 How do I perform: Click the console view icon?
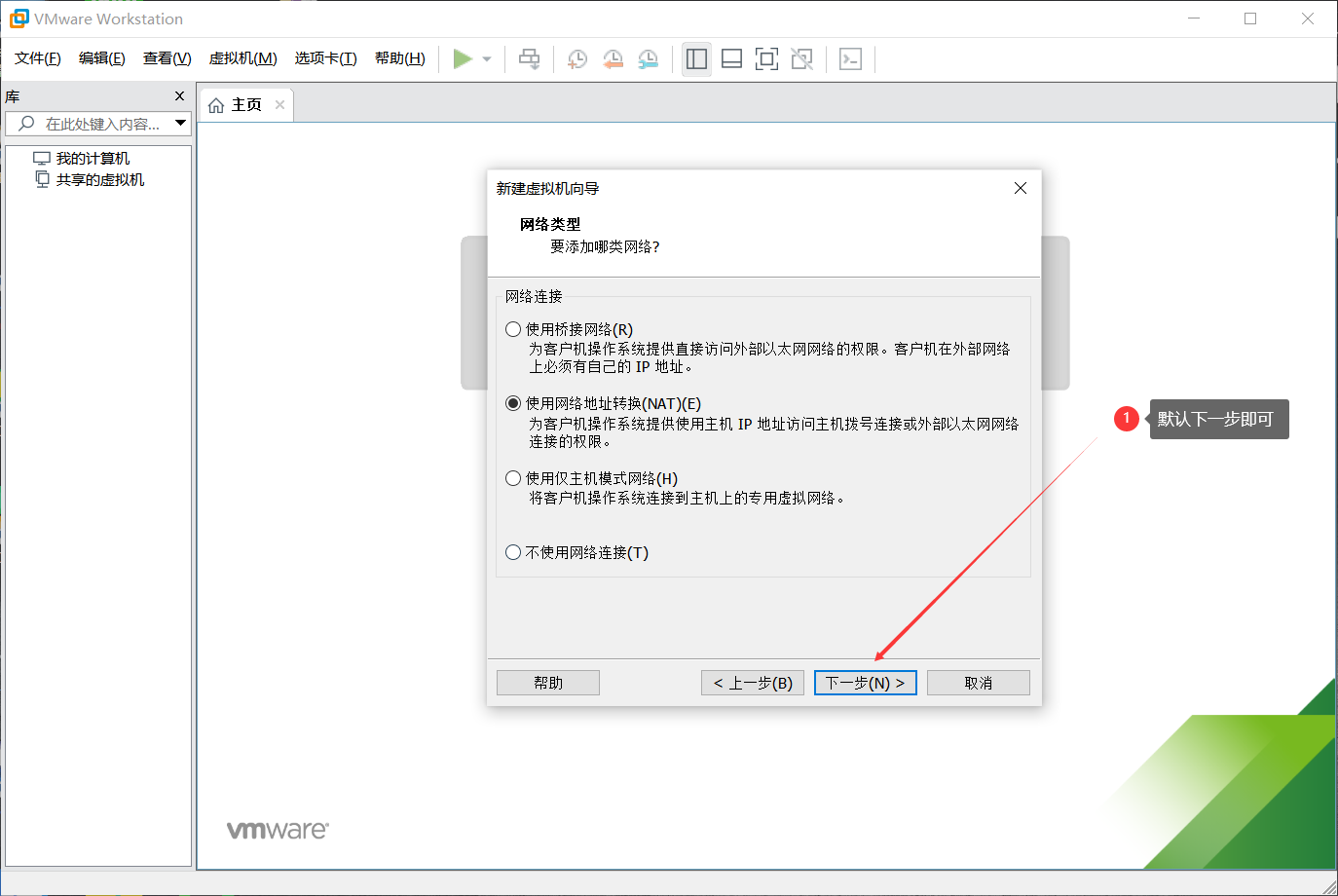pos(850,59)
